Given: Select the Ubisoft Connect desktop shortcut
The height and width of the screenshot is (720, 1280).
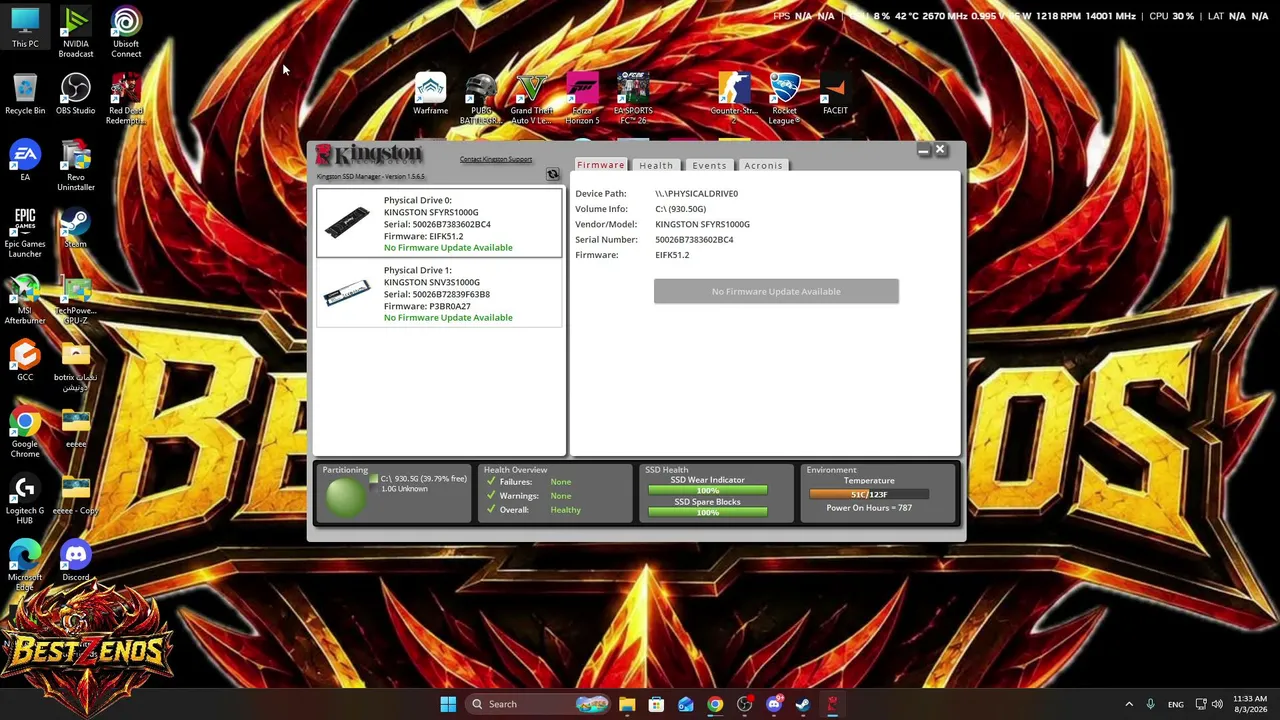Looking at the screenshot, I should click(x=126, y=32).
